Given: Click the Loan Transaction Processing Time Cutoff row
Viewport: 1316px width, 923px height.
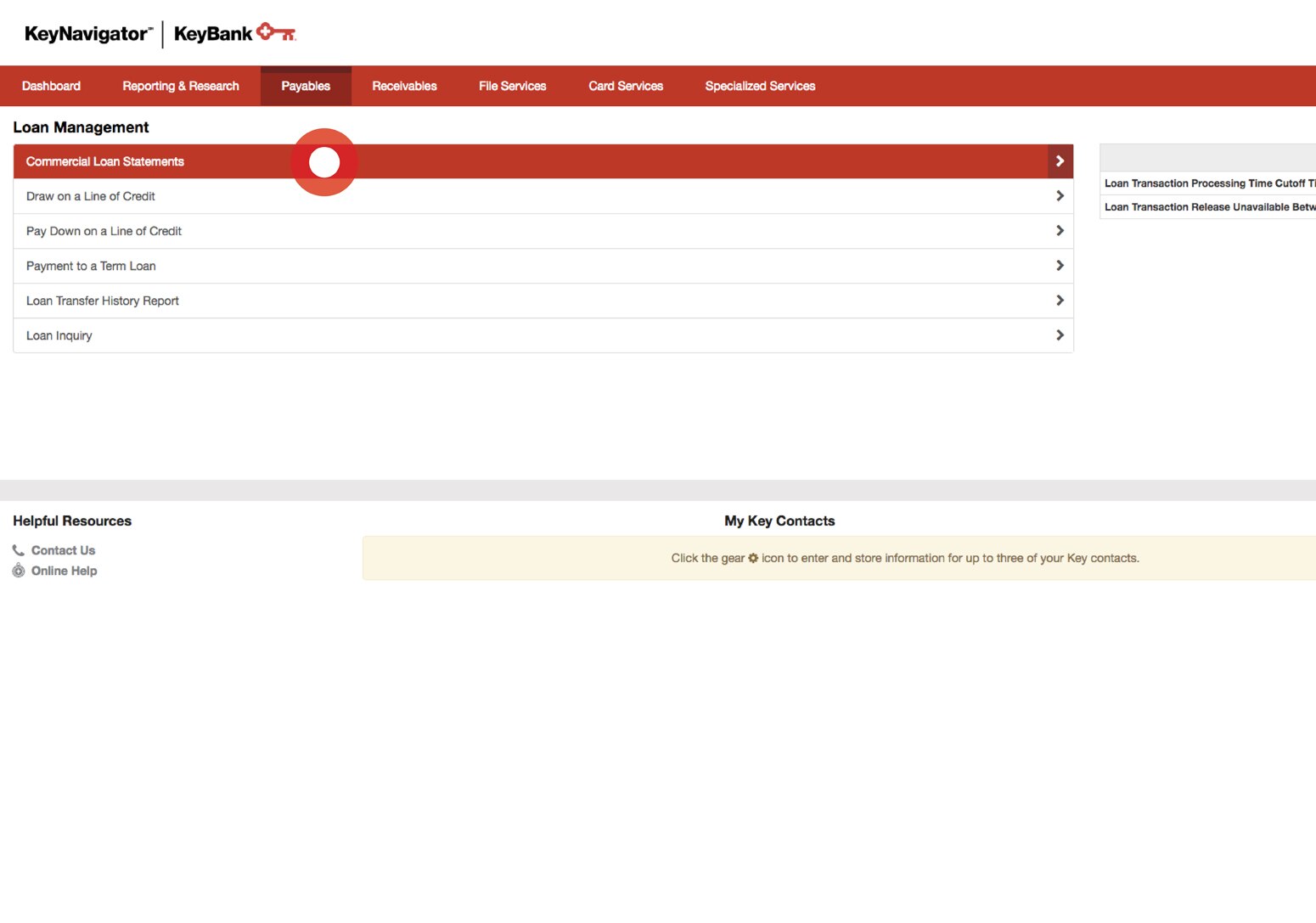Looking at the screenshot, I should [1206, 183].
